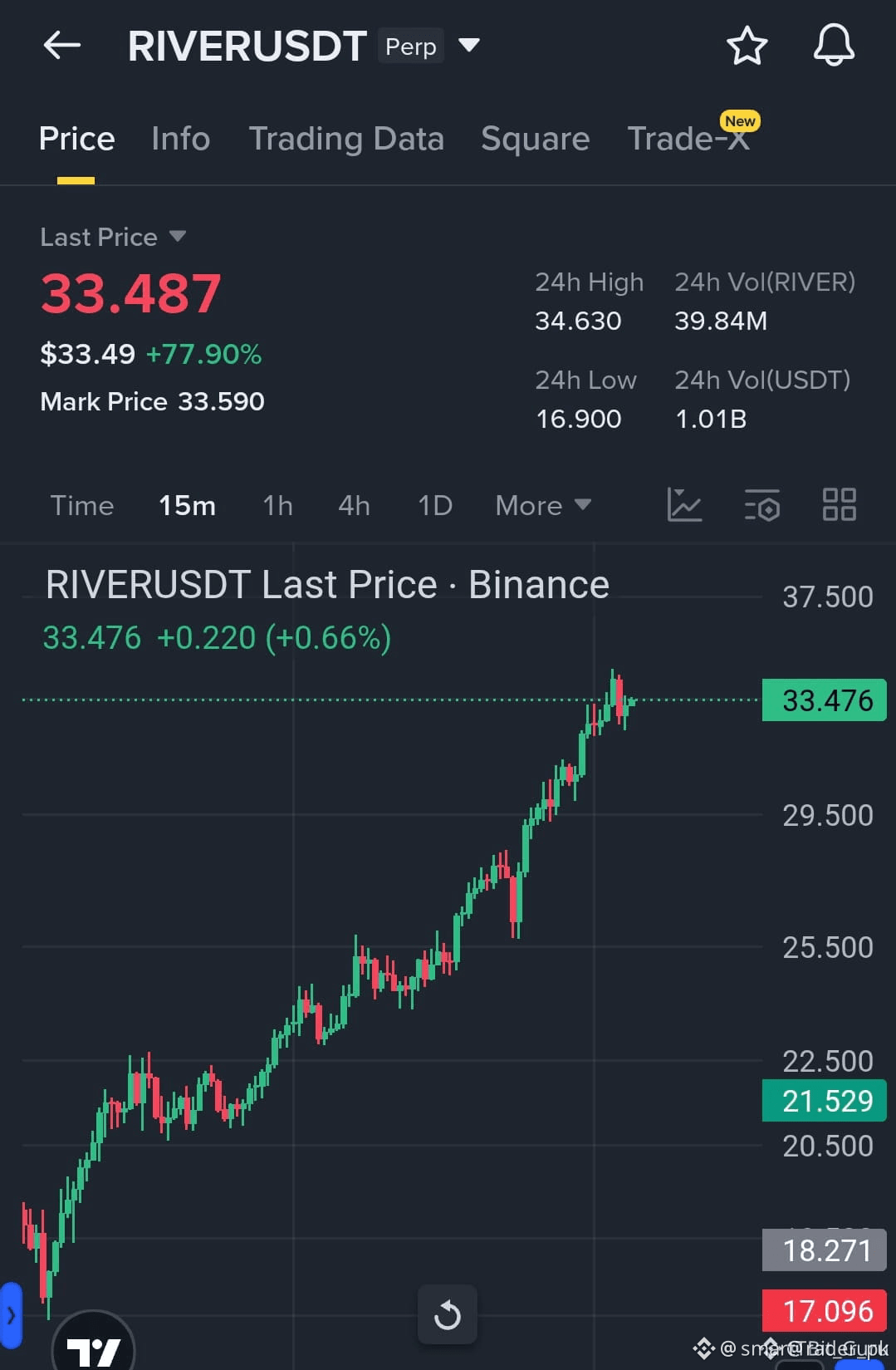This screenshot has width=896, height=1370.
Task: Open the Trading Data tab
Action: 346,139
